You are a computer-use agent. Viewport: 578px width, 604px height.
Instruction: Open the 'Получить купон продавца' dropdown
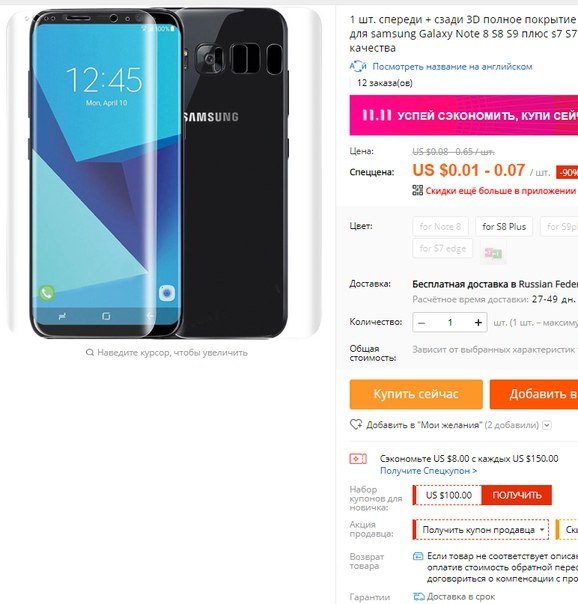click(x=481, y=530)
